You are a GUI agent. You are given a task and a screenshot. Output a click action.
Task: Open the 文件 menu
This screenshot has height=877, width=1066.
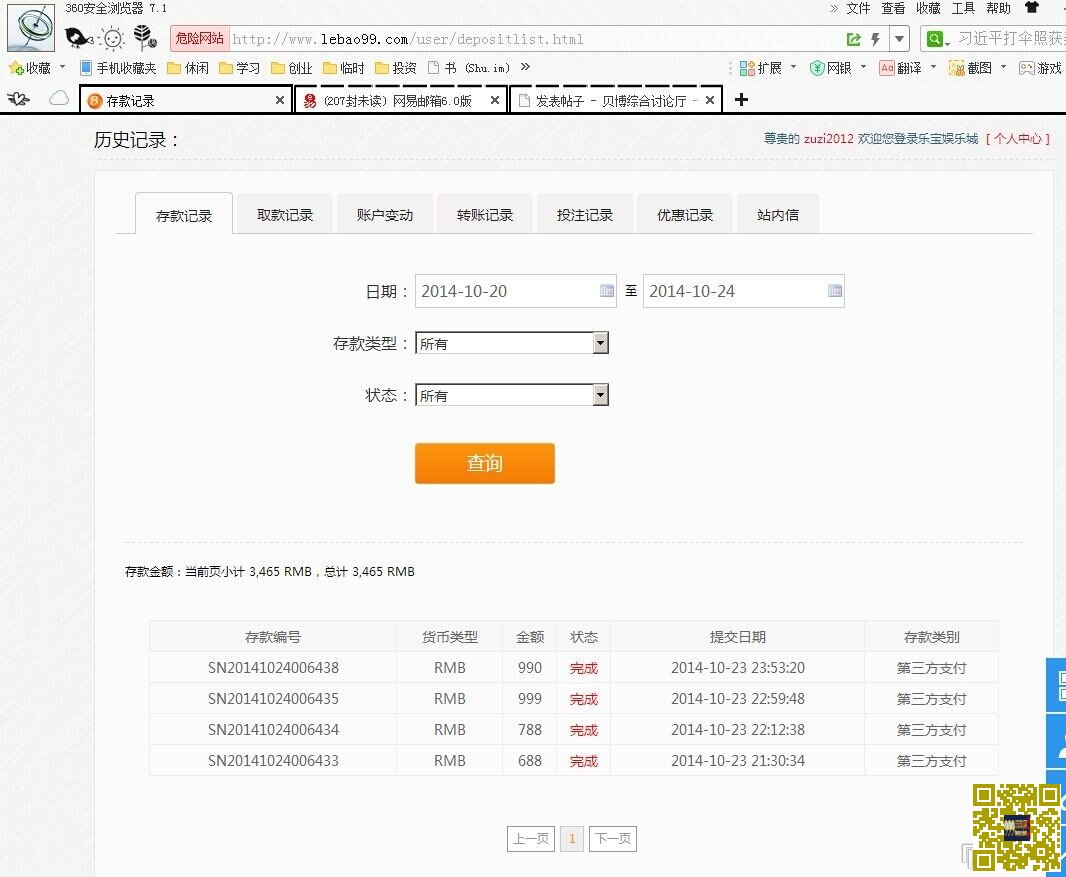(858, 8)
